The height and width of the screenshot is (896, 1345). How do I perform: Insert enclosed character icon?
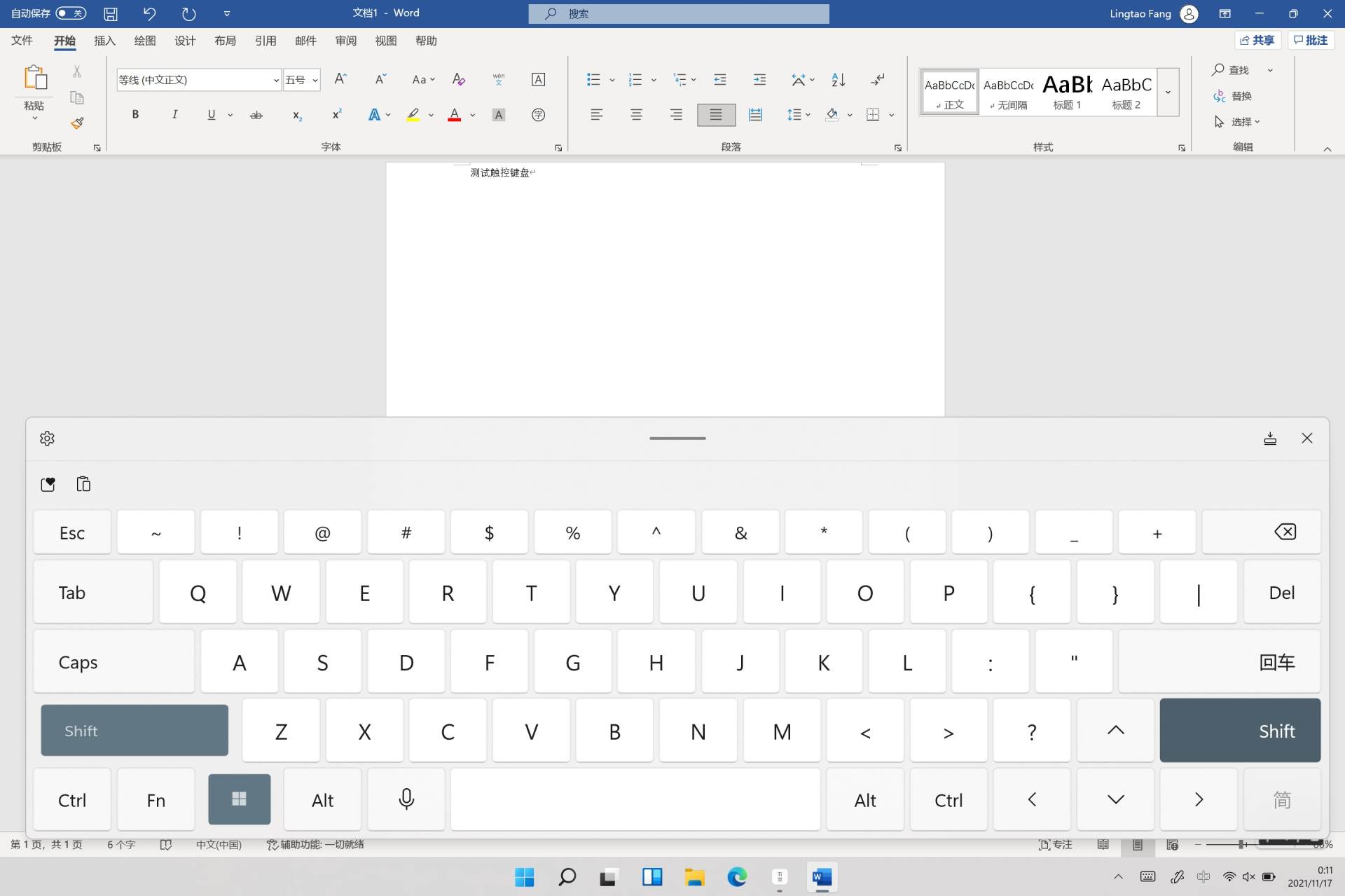[x=538, y=115]
